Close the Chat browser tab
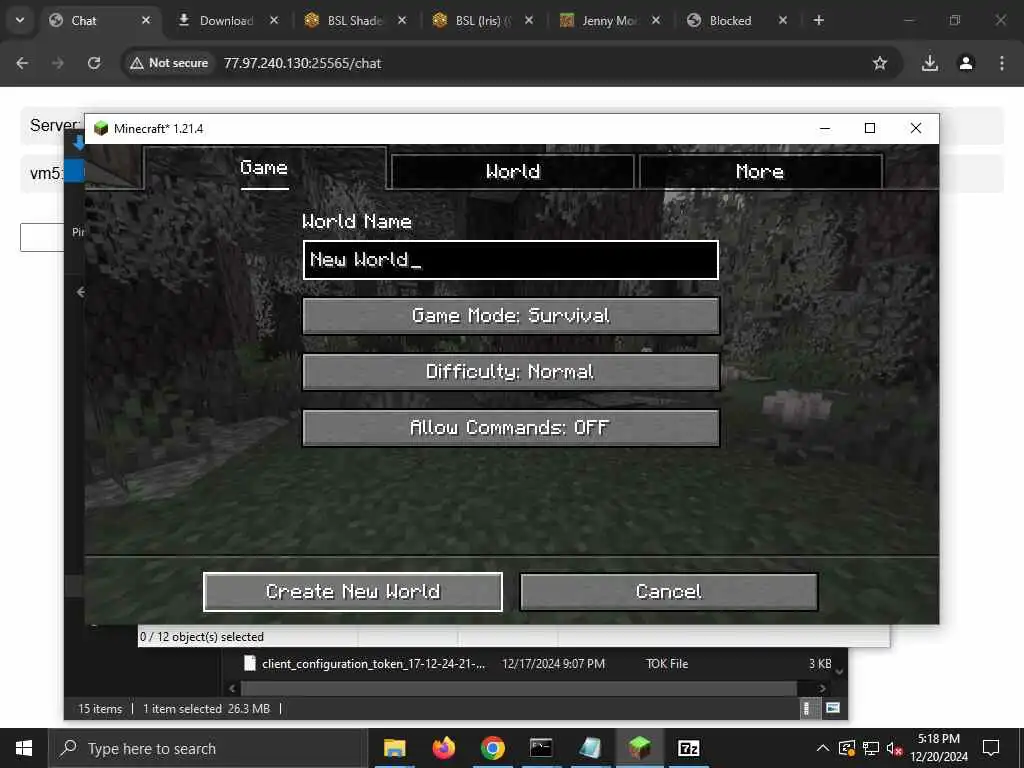Screen dimensions: 1024x768 (x=146, y=21)
